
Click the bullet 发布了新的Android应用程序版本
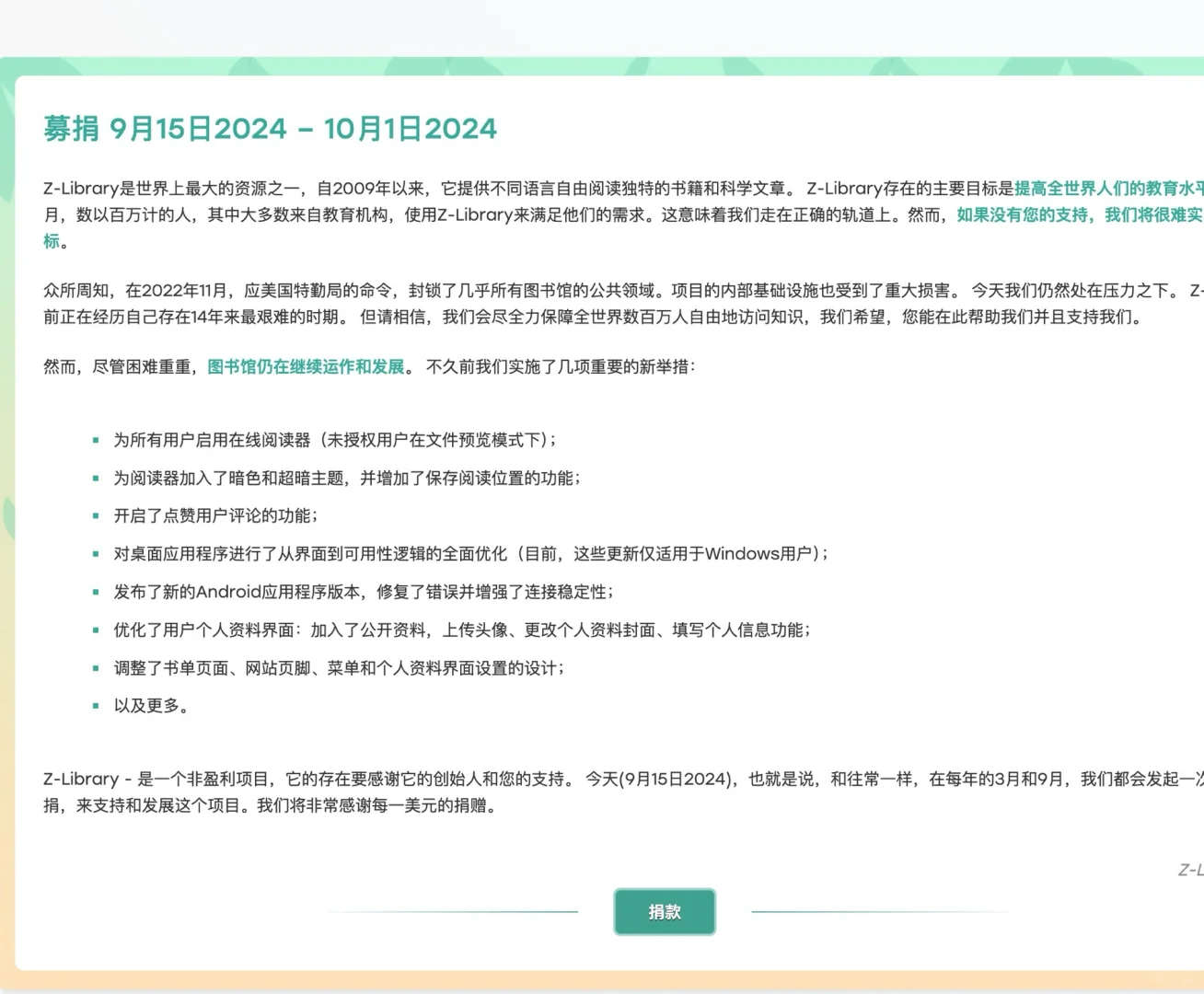(x=364, y=592)
